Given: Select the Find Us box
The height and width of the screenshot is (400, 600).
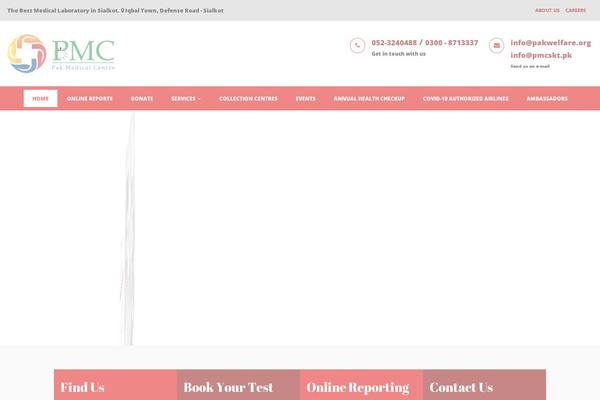Looking at the screenshot, I should click(x=116, y=385).
